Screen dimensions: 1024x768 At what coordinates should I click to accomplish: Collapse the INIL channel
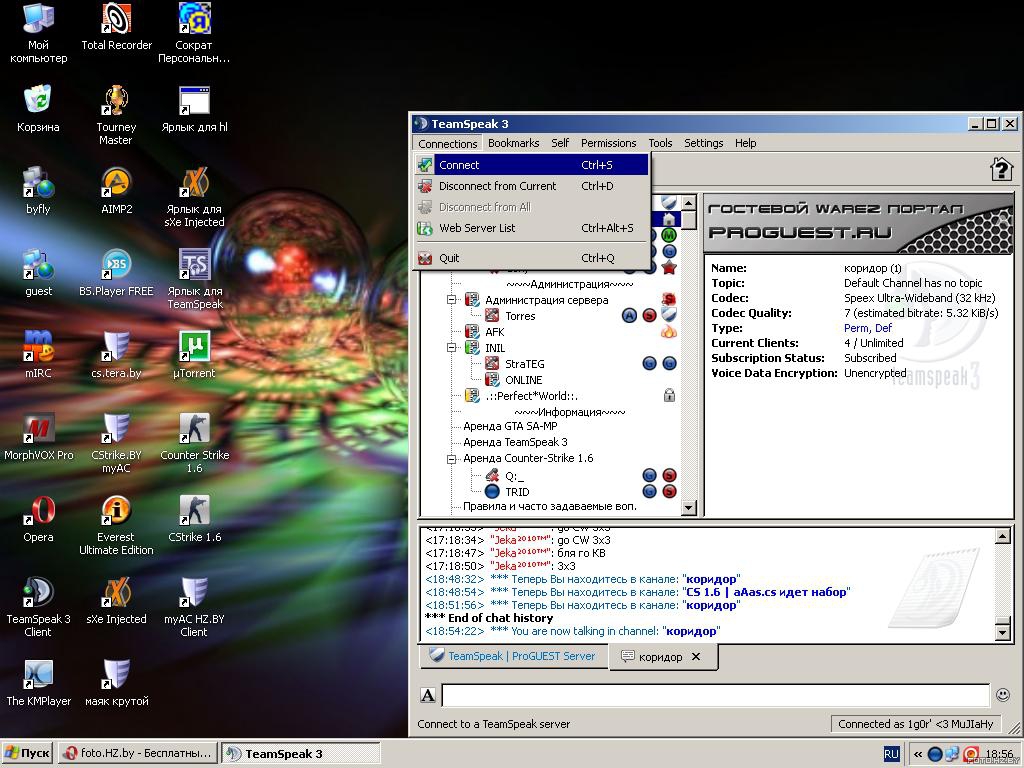pos(451,347)
